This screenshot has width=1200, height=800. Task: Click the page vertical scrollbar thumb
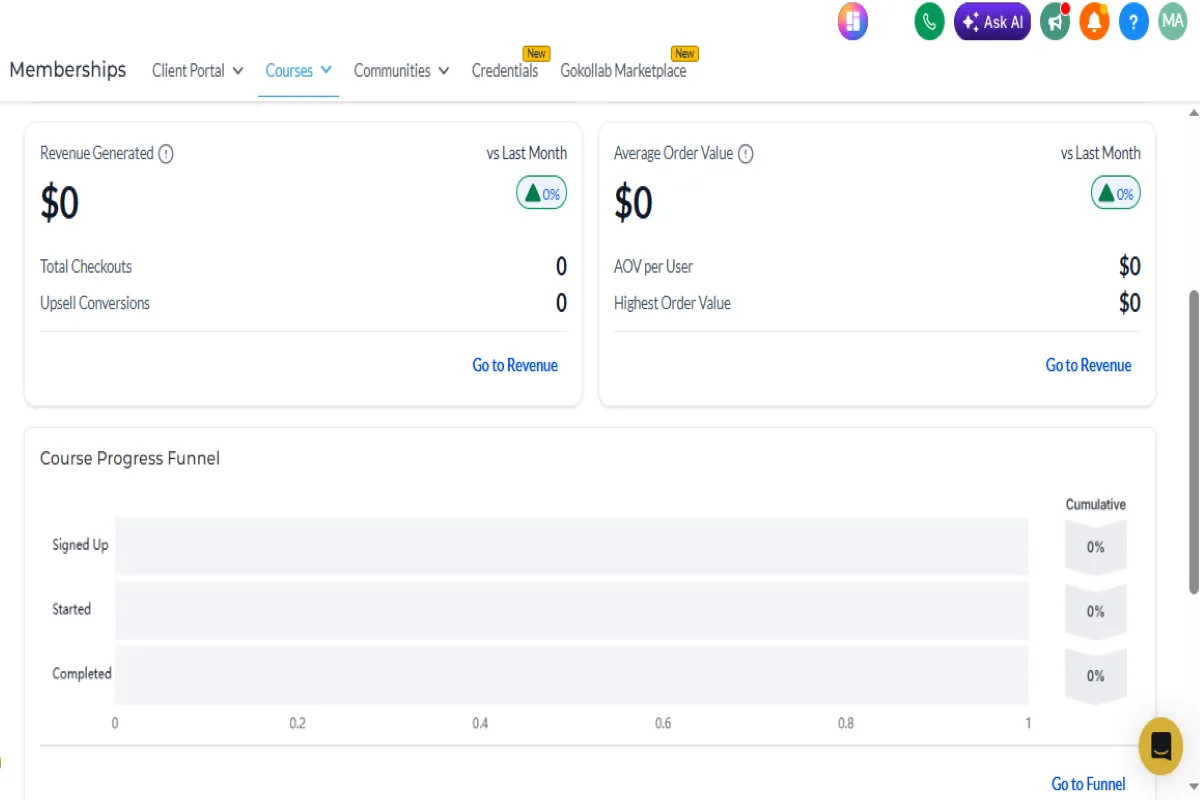[x=1192, y=440]
